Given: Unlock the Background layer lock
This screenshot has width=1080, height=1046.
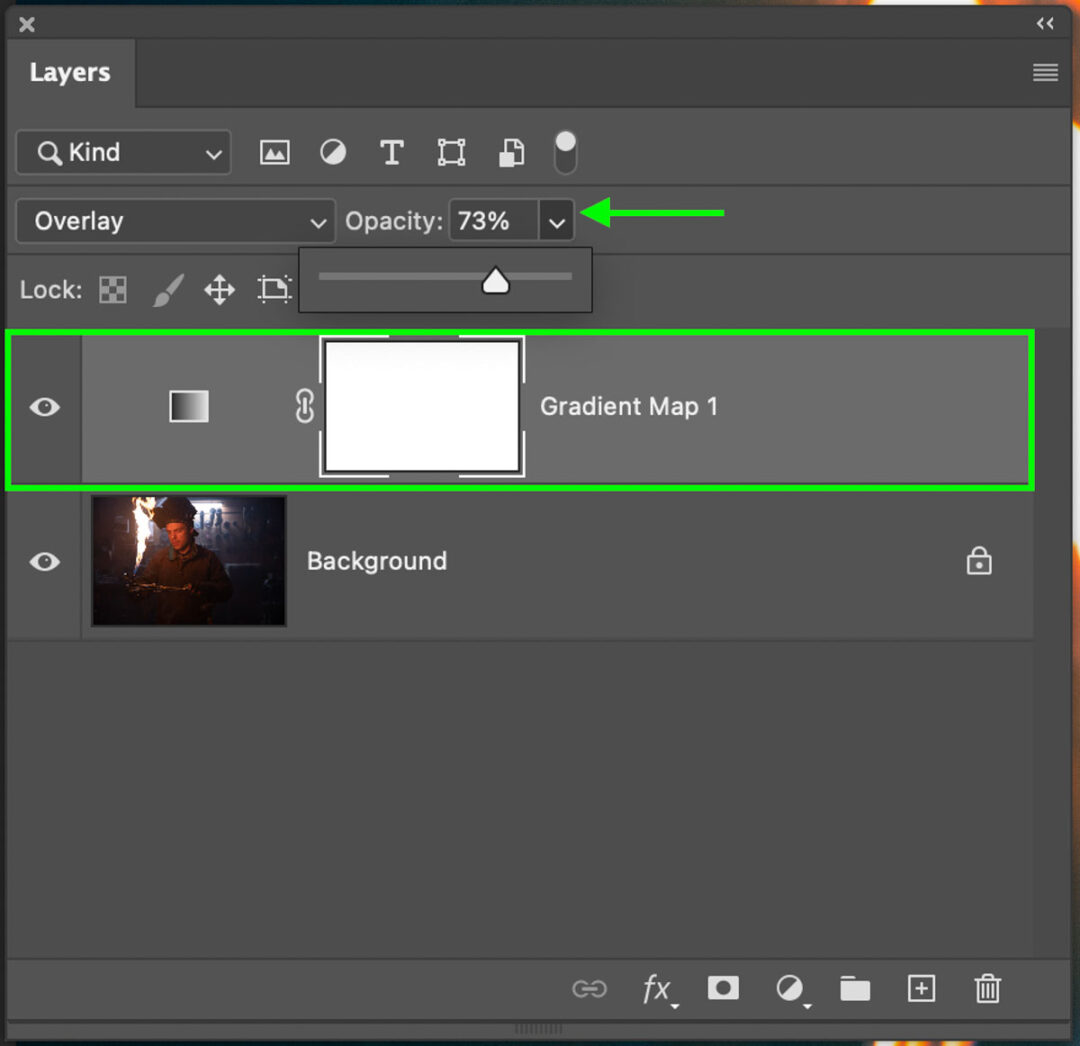Looking at the screenshot, I should point(979,562).
